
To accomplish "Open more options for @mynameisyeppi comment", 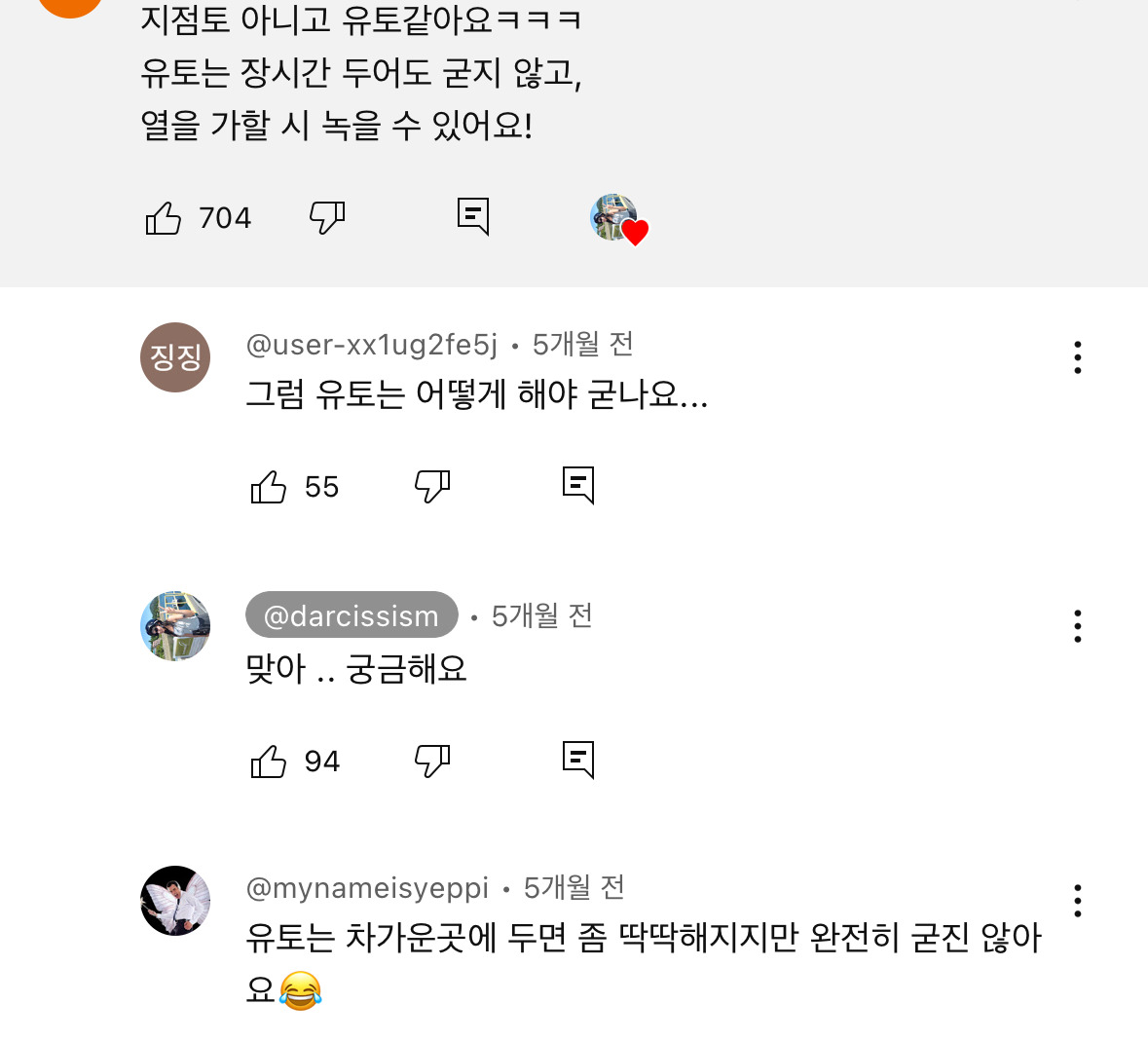I will coord(1077,901).
